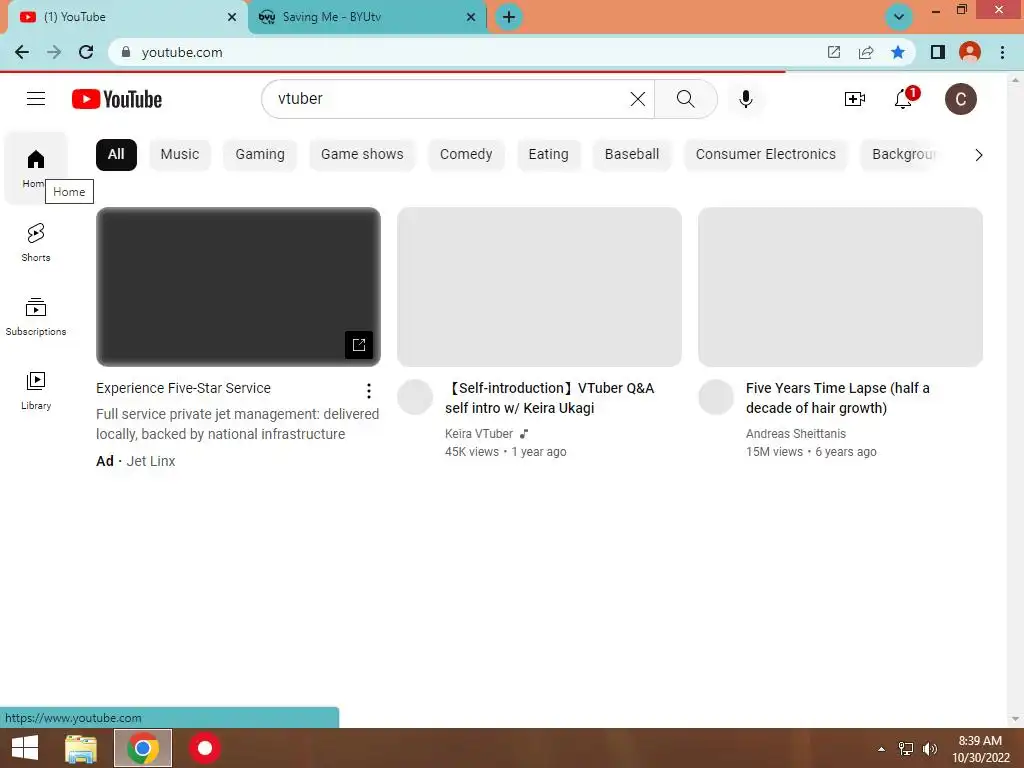
Task: Open three-dot menu for Jet Linx ad
Action: click(x=369, y=391)
